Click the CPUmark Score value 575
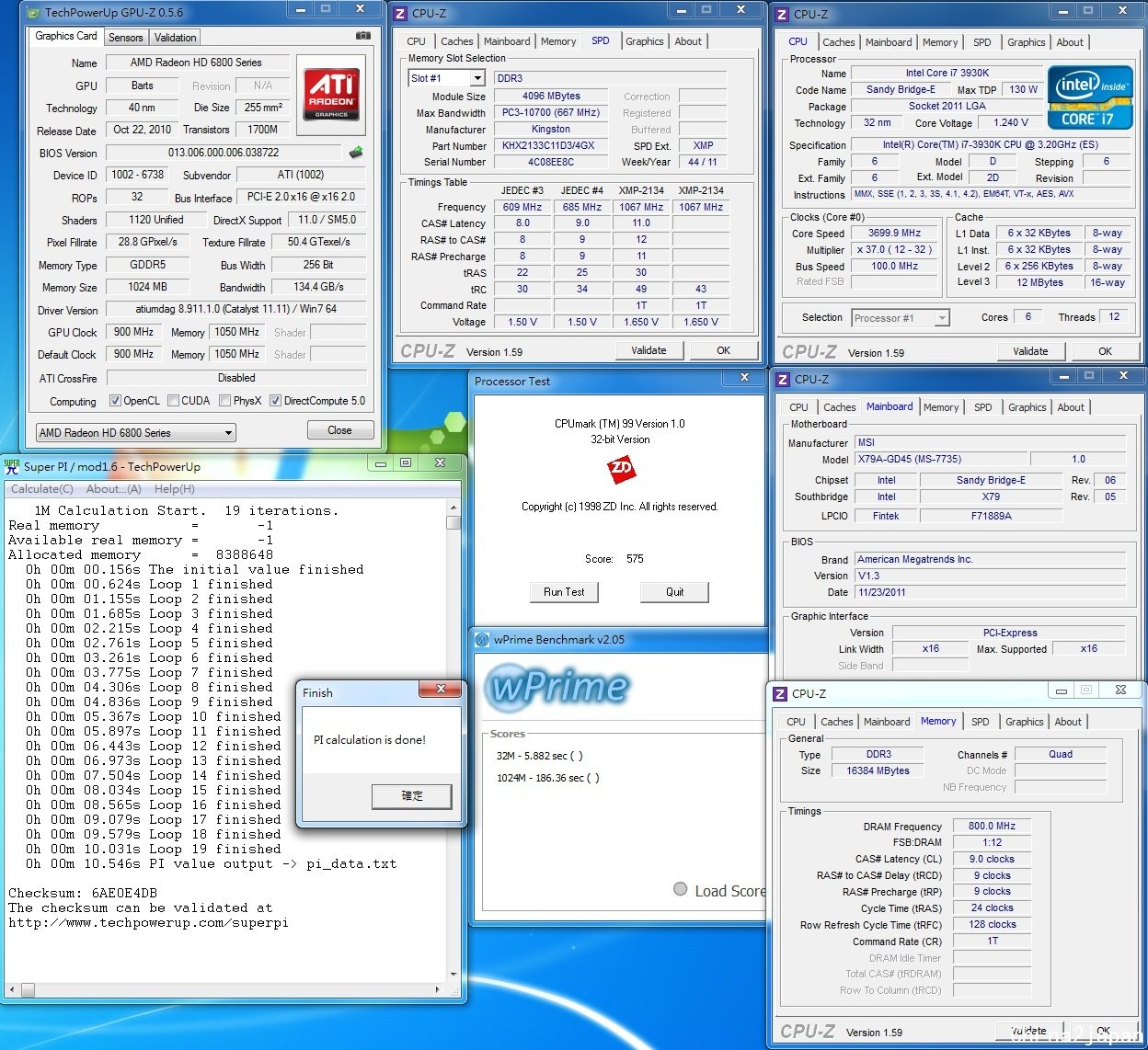The image size is (1148, 1050). tap(635, 559)
